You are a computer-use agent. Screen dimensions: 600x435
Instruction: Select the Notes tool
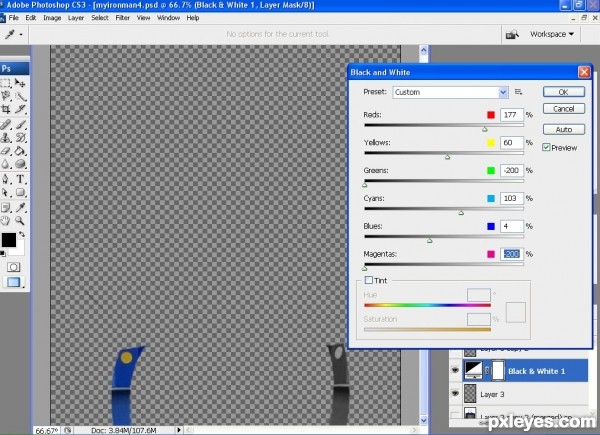click(x=6, y=207)
